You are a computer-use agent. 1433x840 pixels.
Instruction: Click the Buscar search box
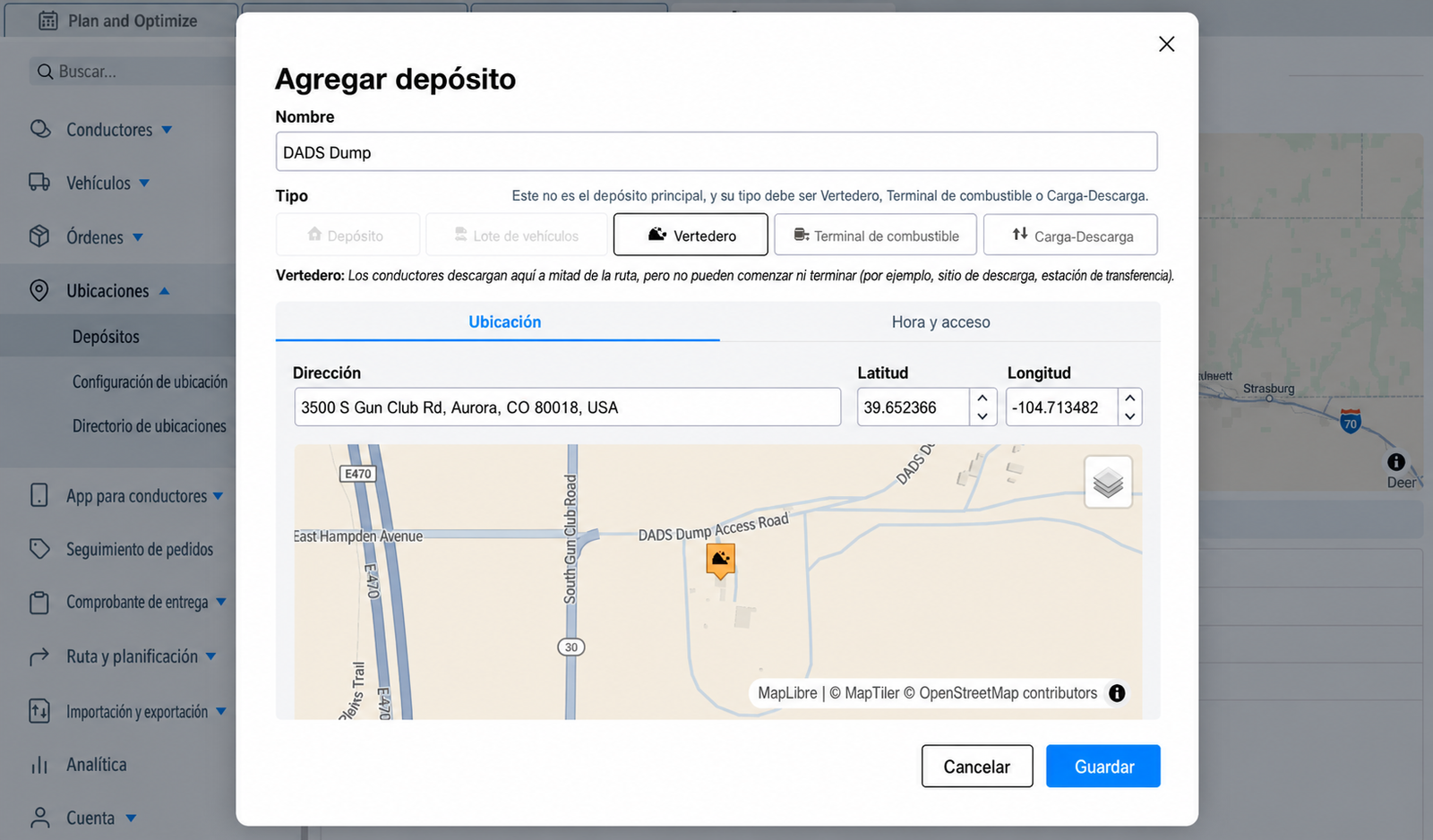134,72
